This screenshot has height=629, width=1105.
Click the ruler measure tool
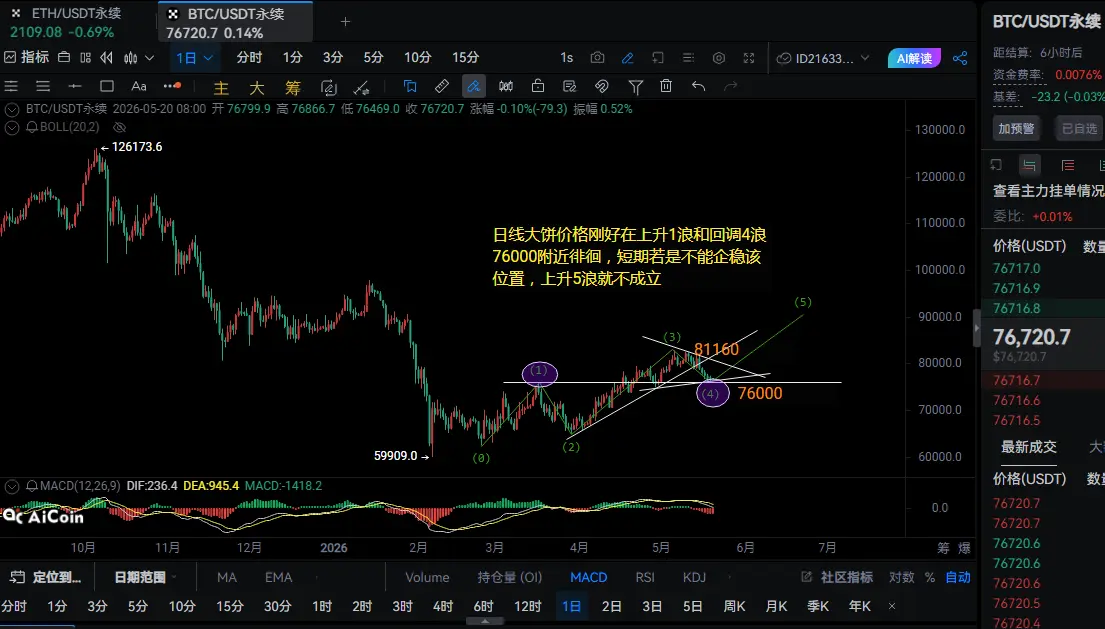coord(442,86)
